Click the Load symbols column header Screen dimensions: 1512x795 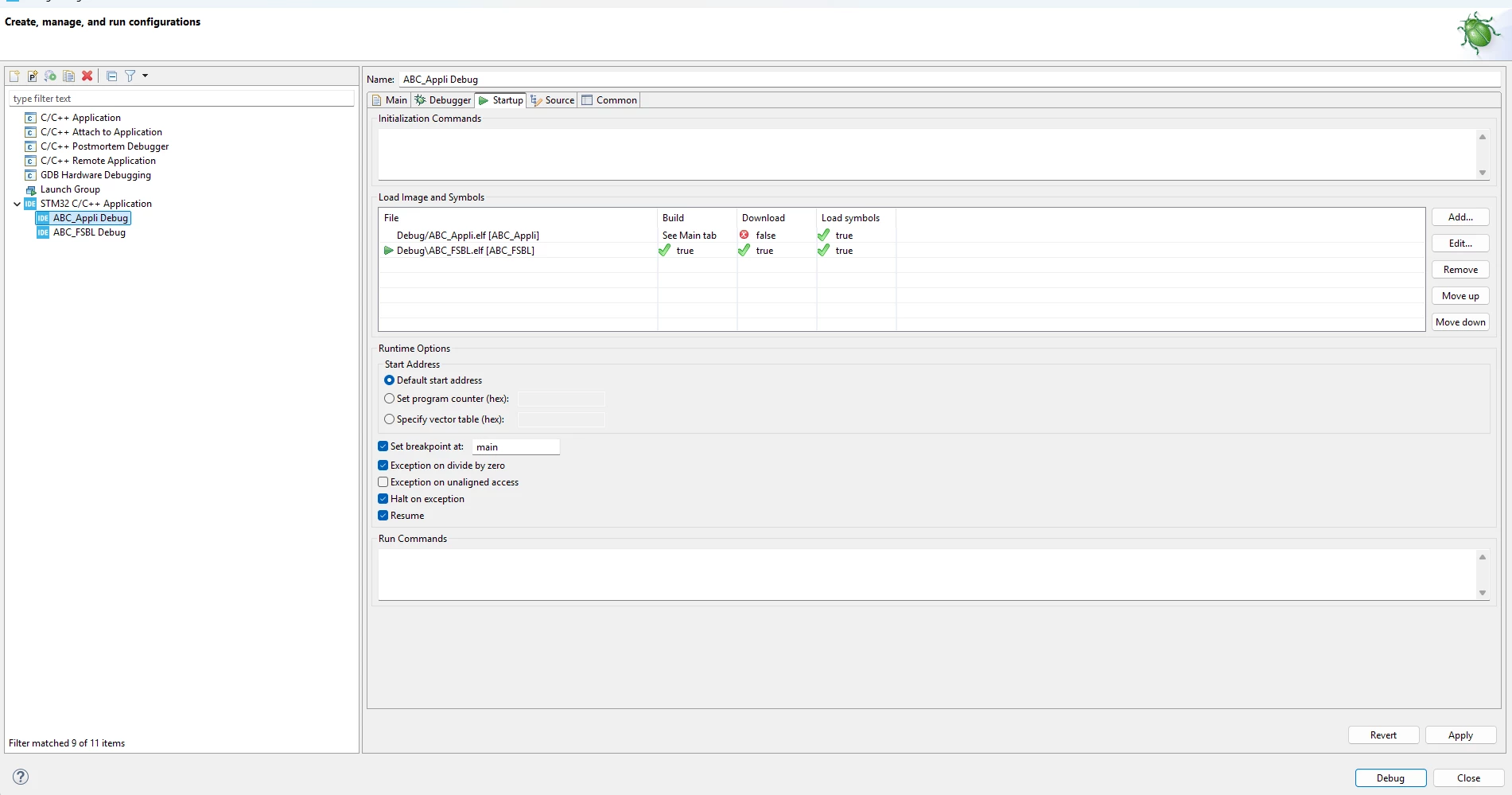tap(856, 218)
